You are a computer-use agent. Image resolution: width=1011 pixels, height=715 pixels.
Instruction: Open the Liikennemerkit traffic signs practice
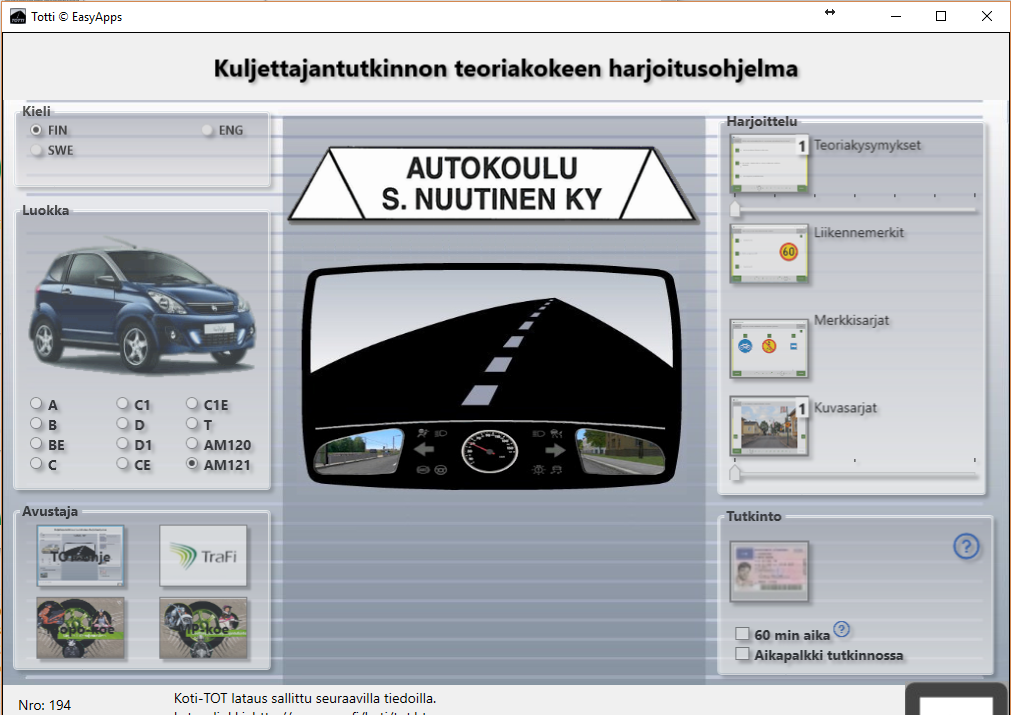(x=769, y=253)
